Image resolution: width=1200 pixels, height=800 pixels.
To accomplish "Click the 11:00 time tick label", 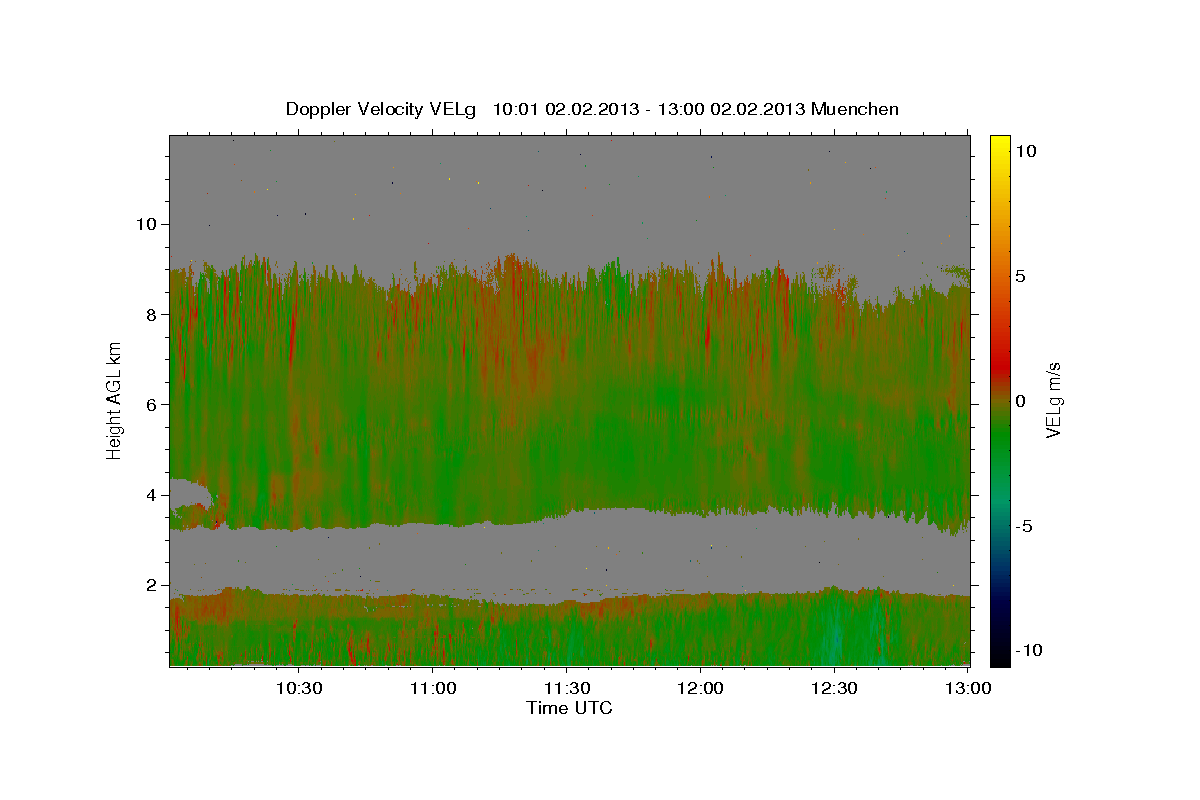I will click(433, 689).
